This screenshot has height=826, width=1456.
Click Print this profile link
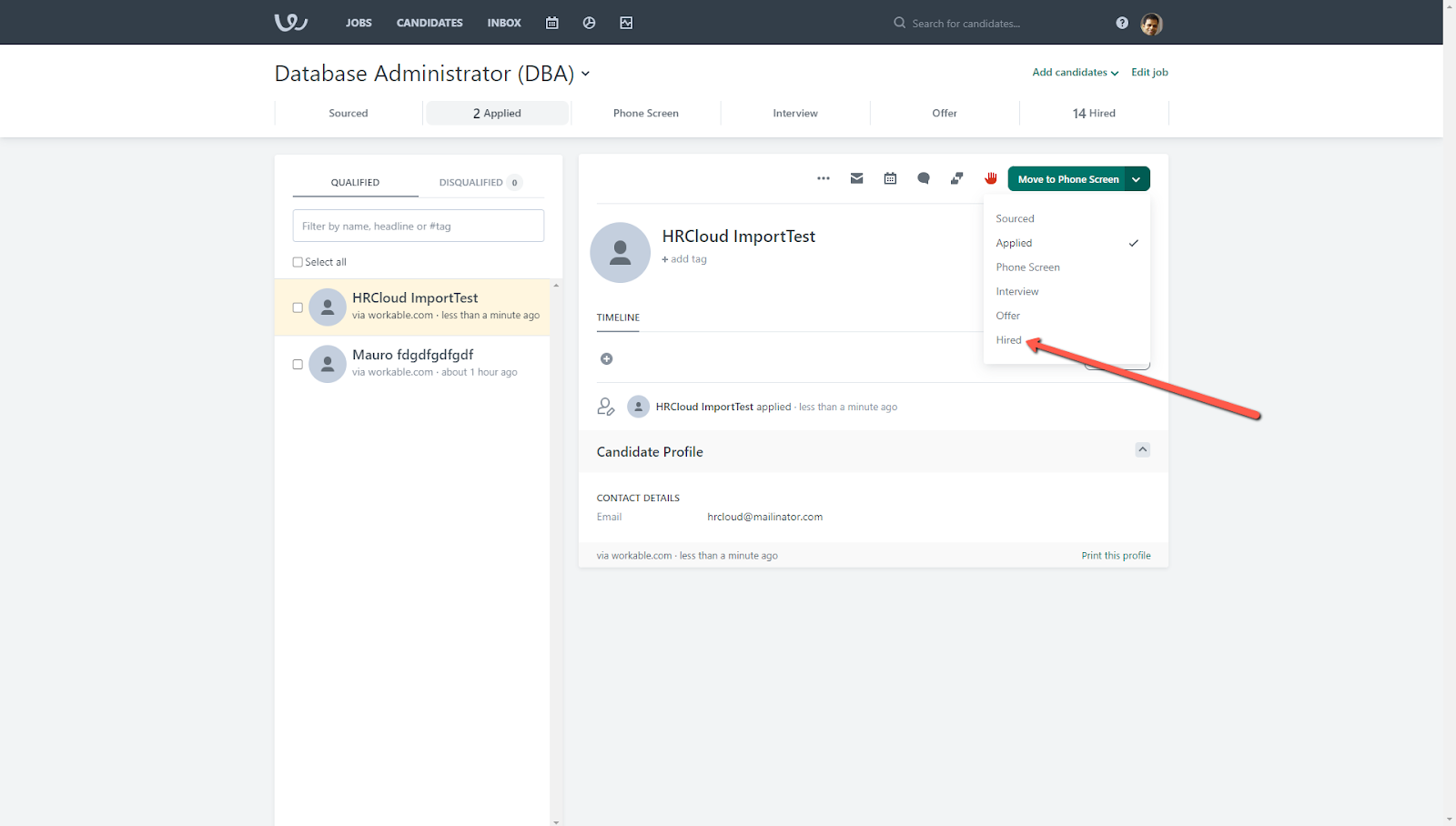[1116, 556]
